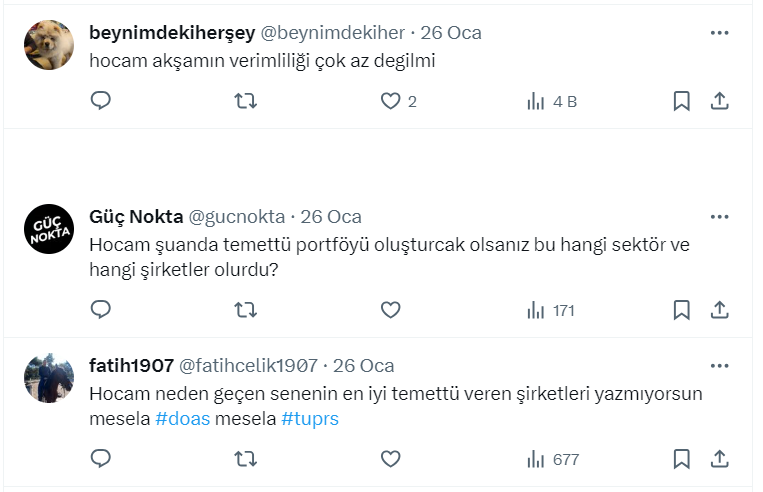Reply to beynimdekiherşey's tweet
The height and width of the screenshot is (492, 763).
pos(101,101)
